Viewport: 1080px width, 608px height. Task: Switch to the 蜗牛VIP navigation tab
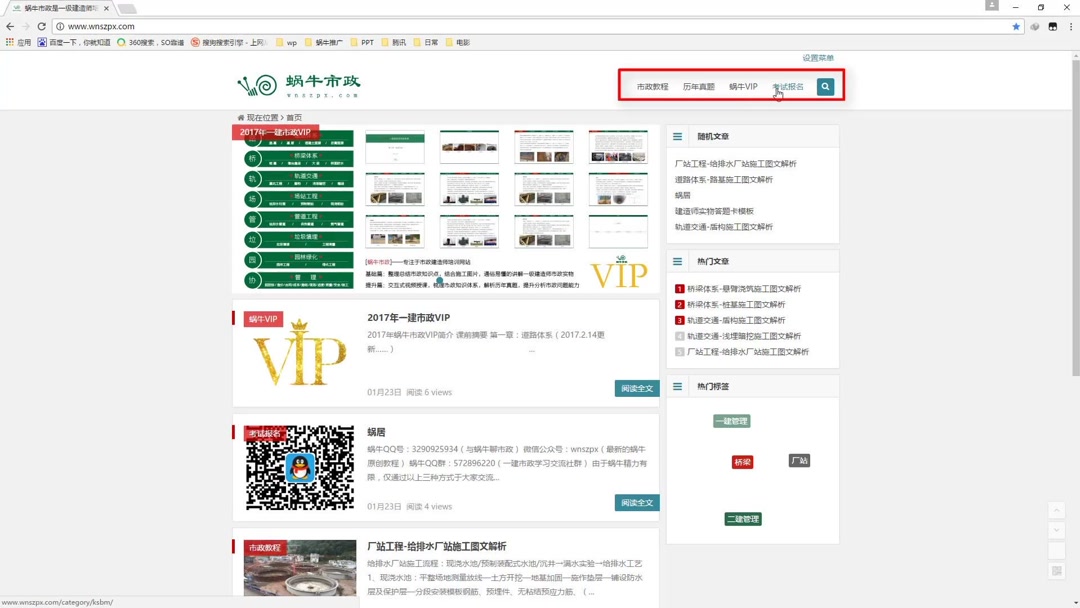coord(742,86)
